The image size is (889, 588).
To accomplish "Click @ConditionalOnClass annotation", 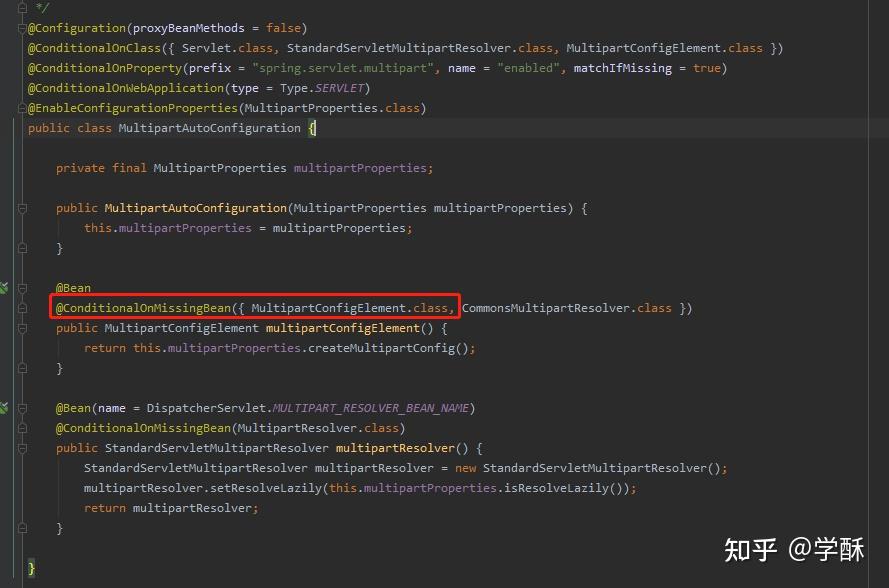I will pyautogui.click(x=94, y=48).
